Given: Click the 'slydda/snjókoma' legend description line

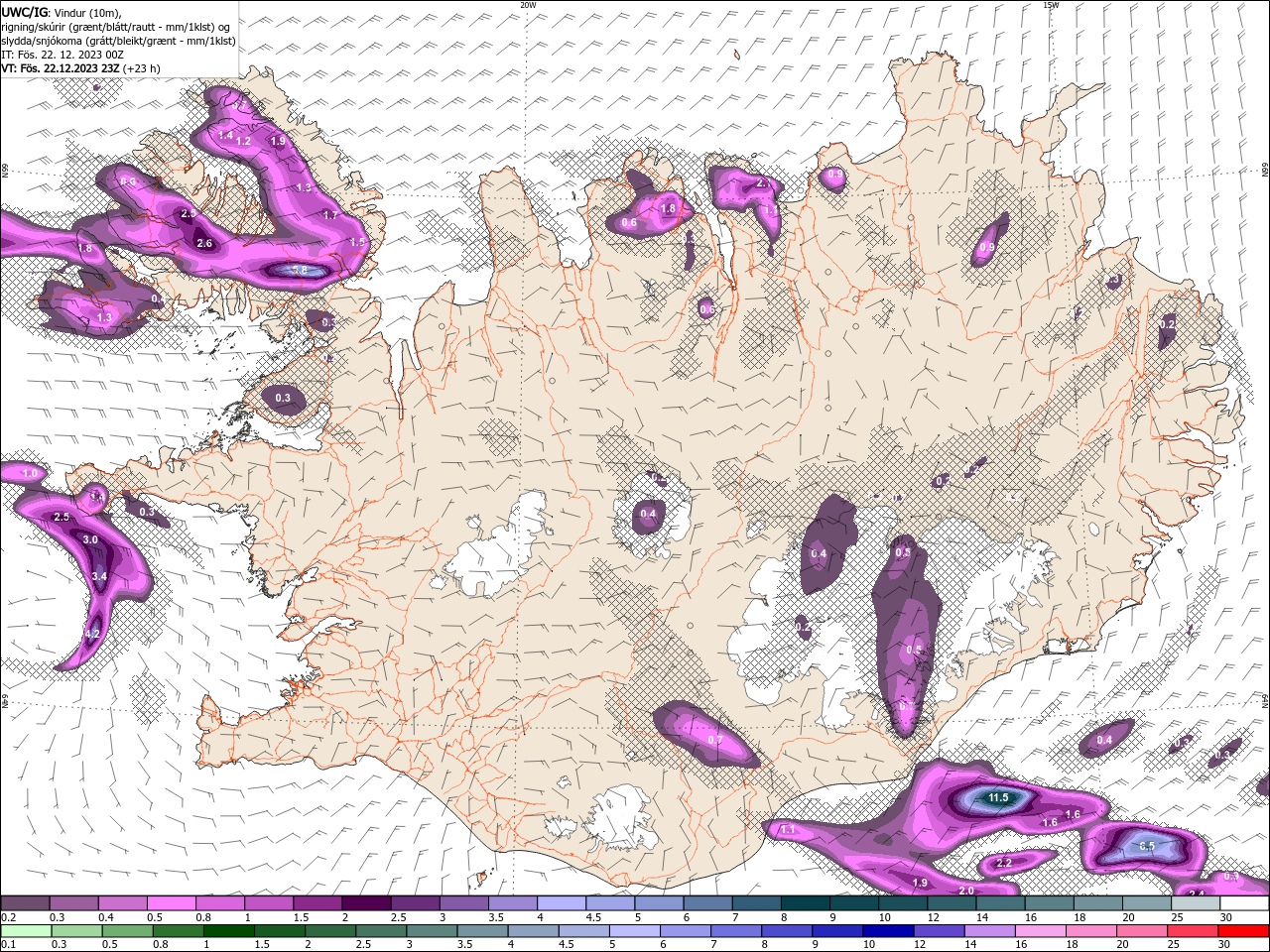Looking at the screenshot, I should [x=118, y=41].
